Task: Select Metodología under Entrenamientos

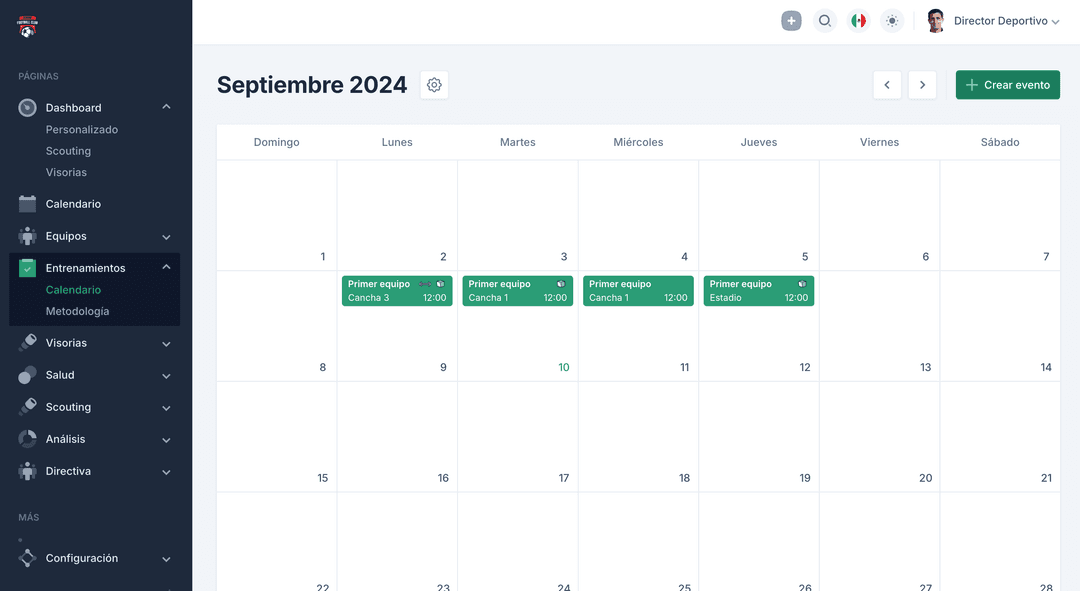Action: pyautogui.click(x=77, y=311)
